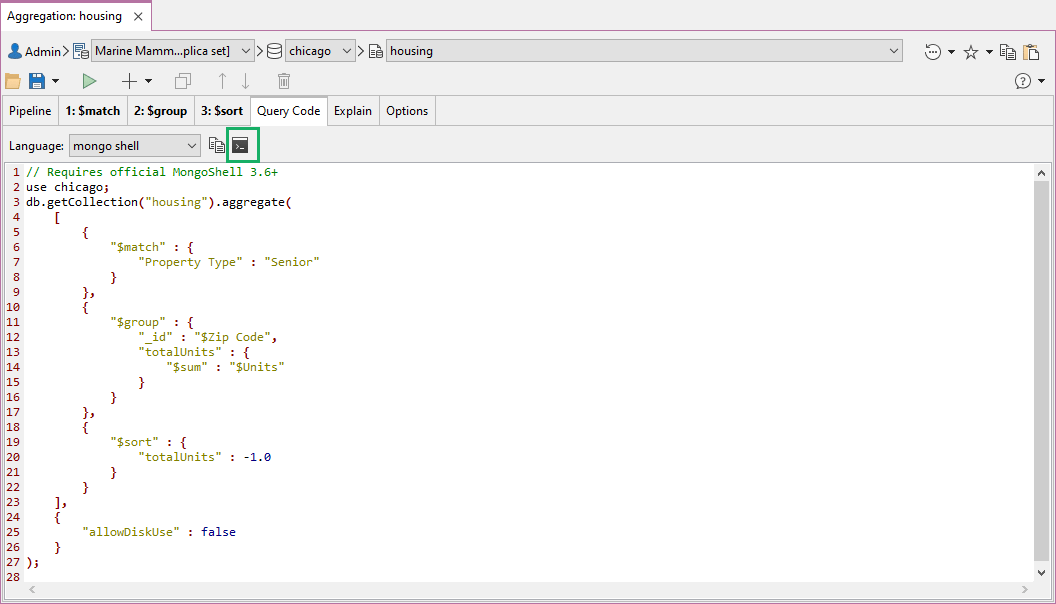
Task: Add a new stage with plus icon
Action: 129,81
